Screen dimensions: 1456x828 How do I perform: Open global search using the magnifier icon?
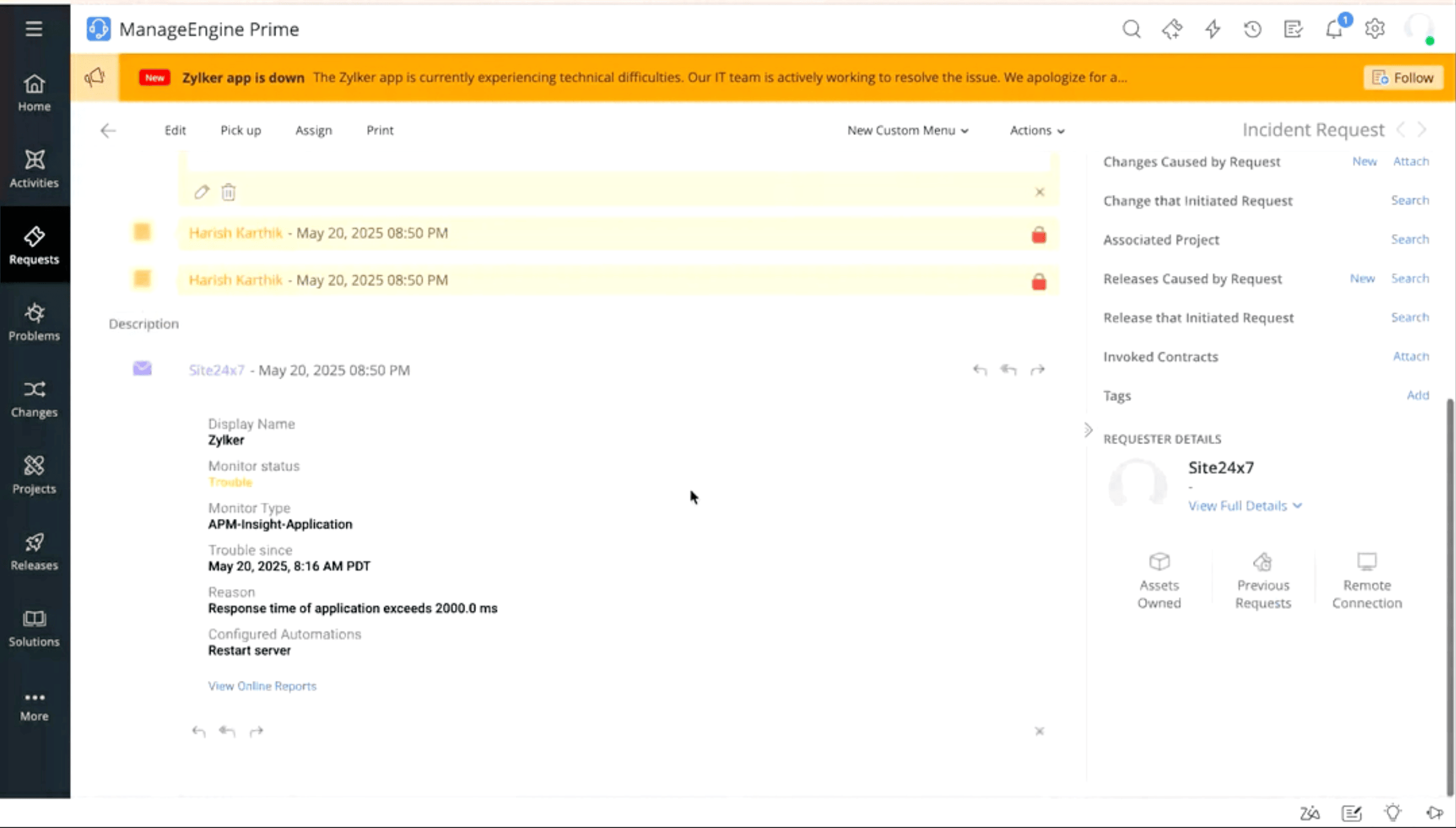click(1132, 28)
